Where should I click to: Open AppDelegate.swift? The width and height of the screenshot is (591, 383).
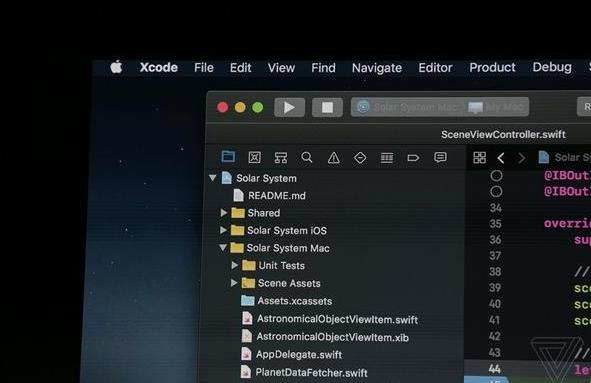[291, 354]
